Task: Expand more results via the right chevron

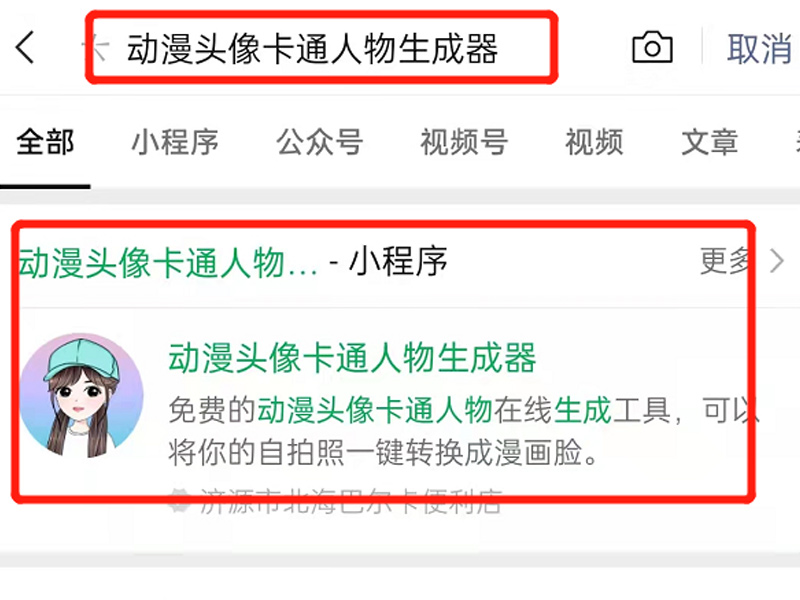Action: (x=777, y=261)
